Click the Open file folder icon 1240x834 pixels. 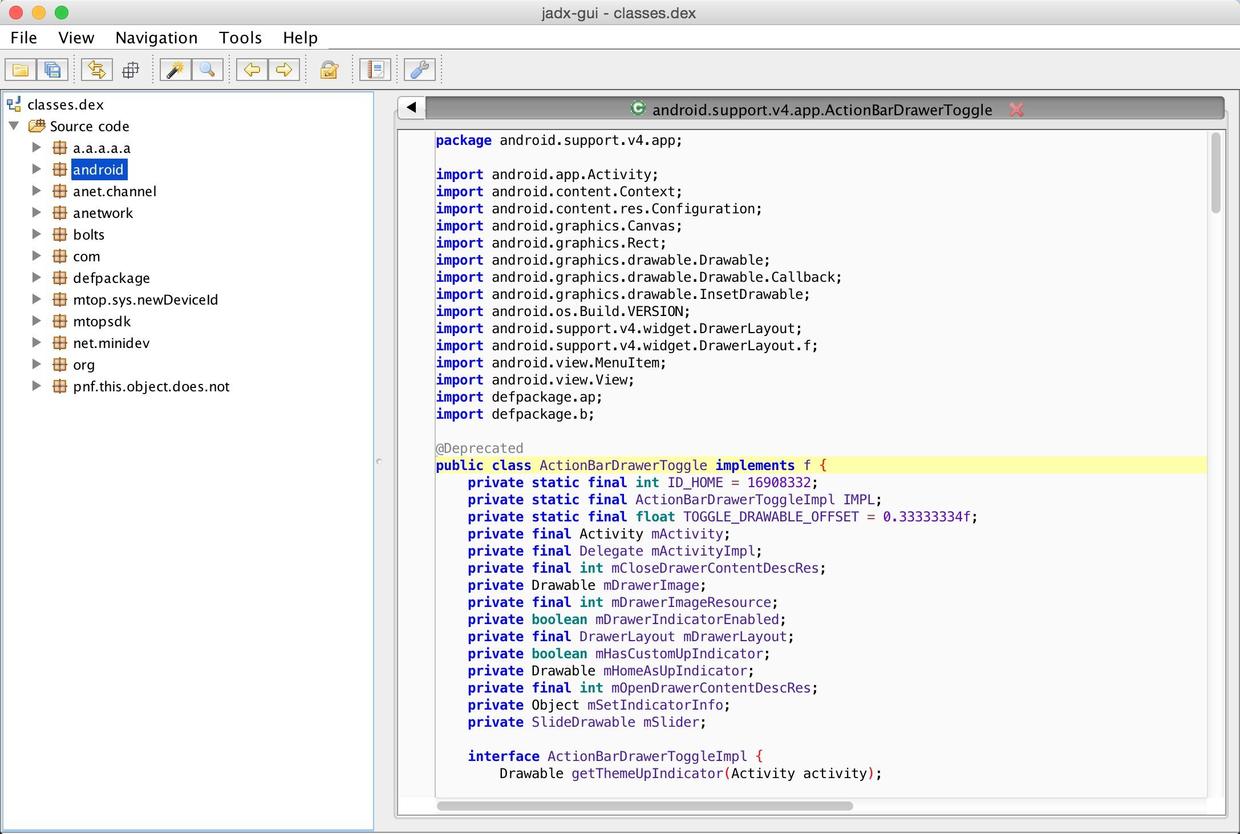(20, 70)
